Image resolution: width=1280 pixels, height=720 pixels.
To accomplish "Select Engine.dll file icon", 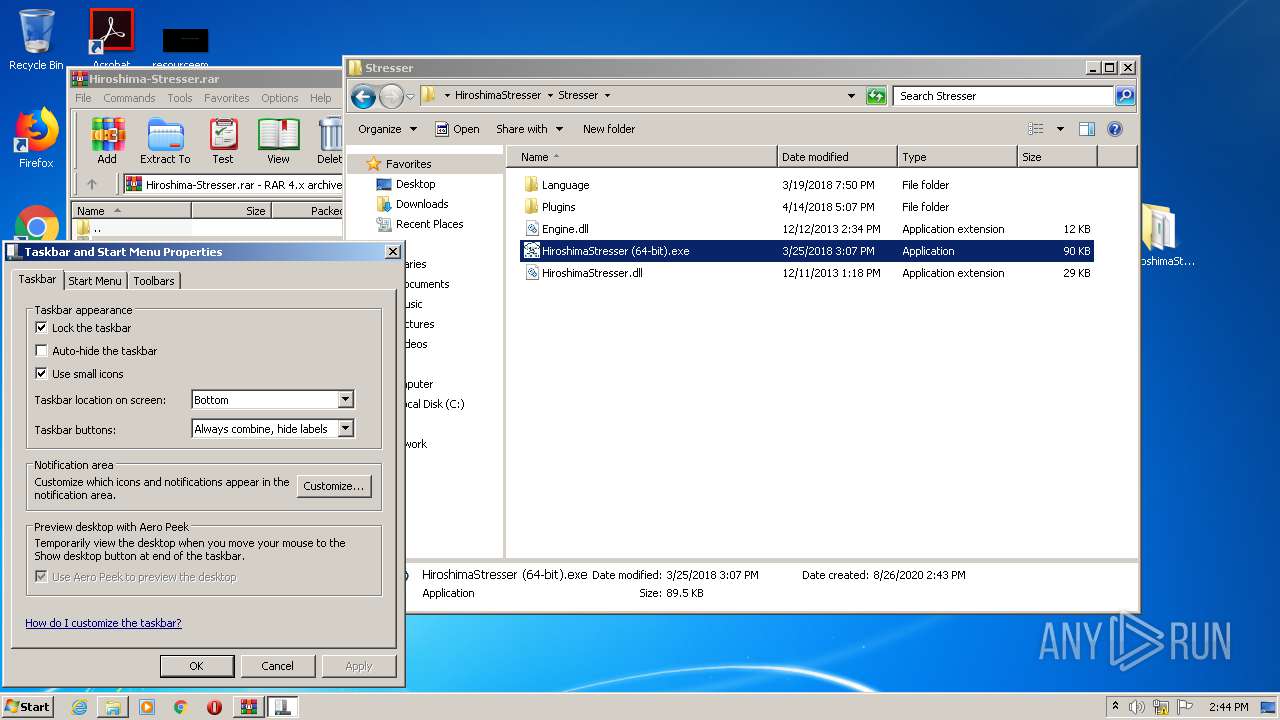I will tap(532, 229).
